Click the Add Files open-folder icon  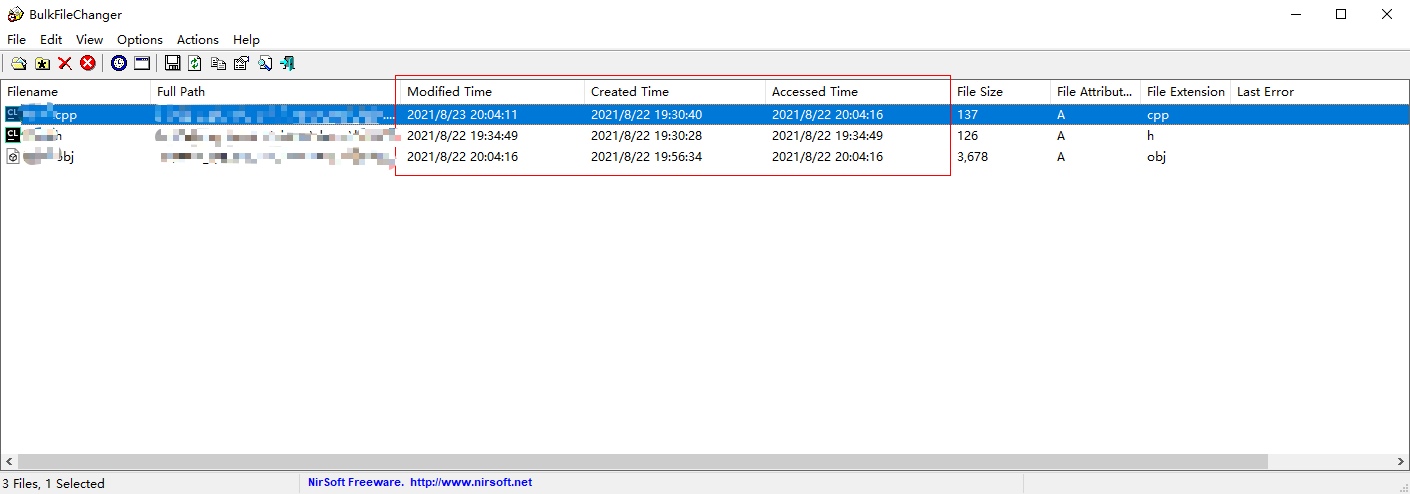click(18, 63)
